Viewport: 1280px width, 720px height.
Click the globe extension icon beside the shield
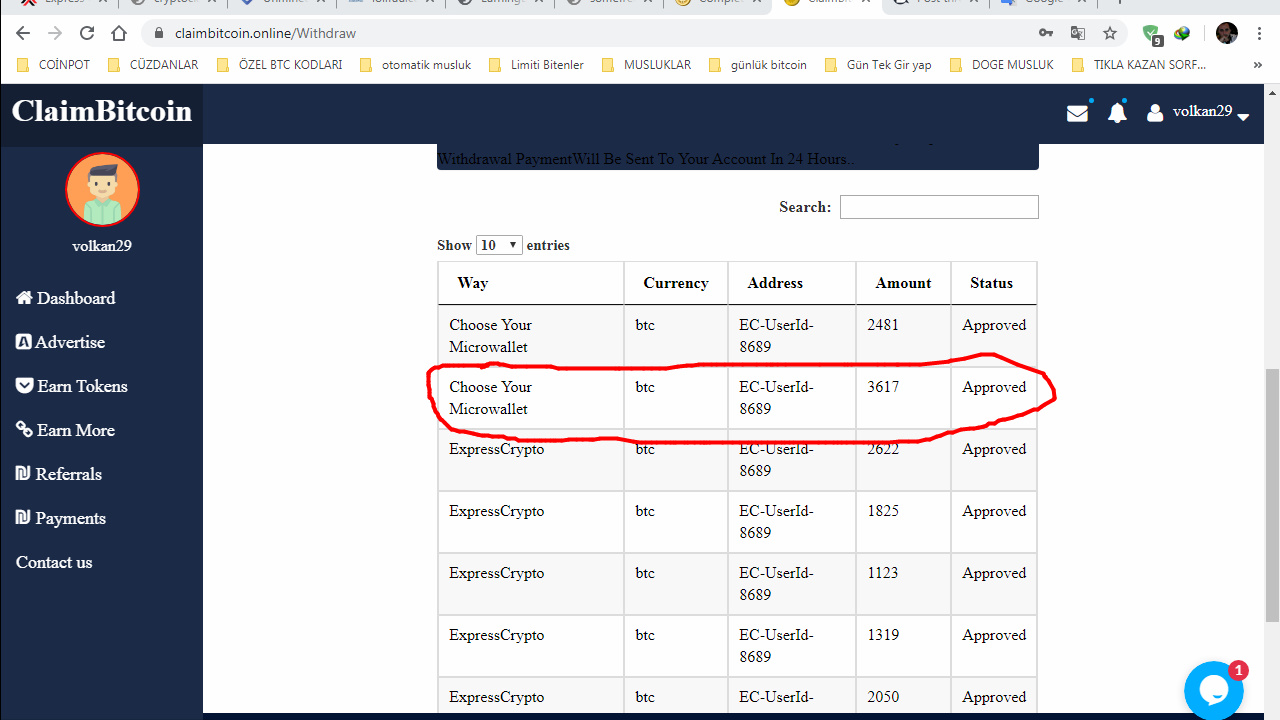pyautogui.click(x=1182, y=33)
